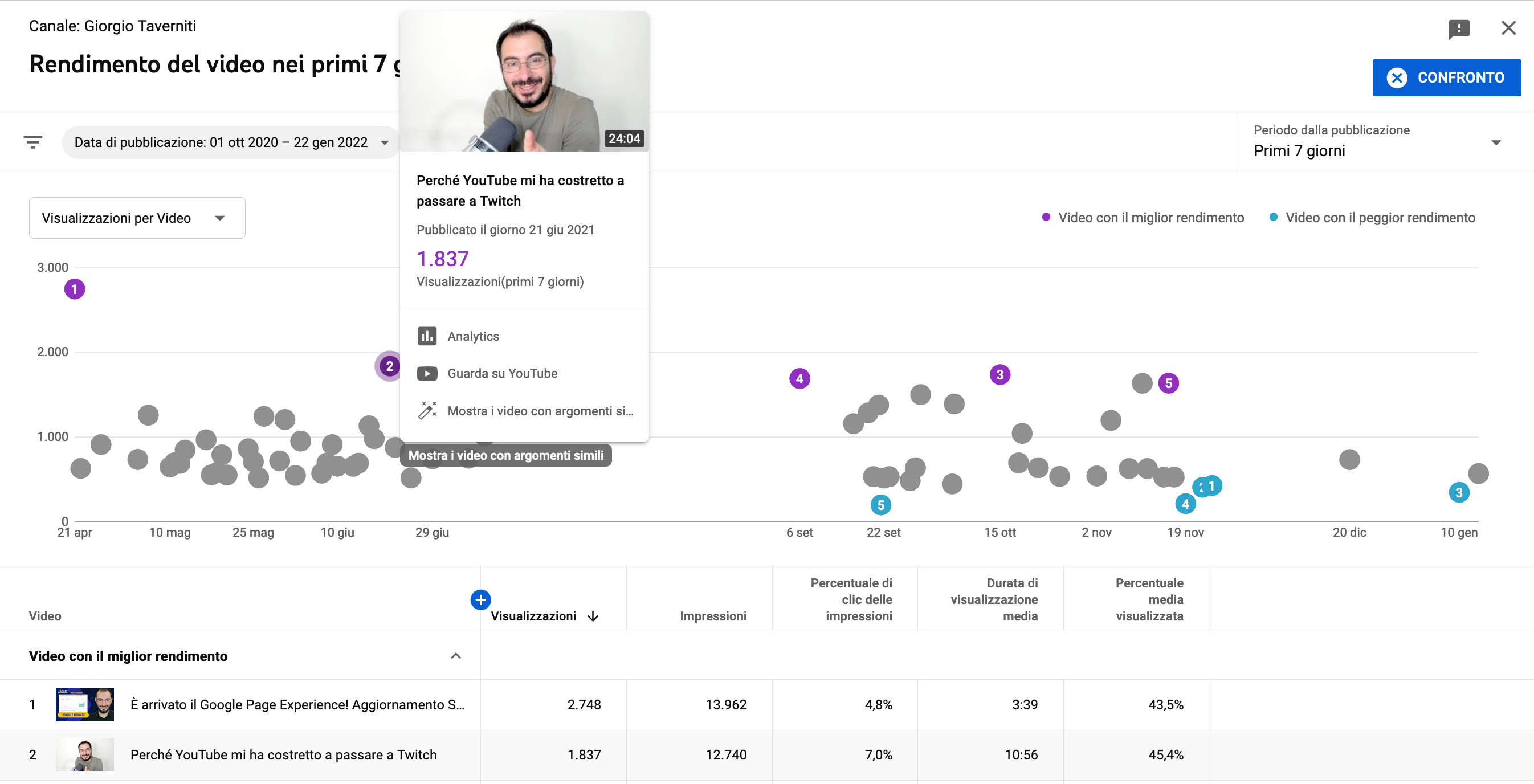Click teal worst-performing marker 4
The height and width of the screenshot is (784, 1534).
coord(1185,504)
